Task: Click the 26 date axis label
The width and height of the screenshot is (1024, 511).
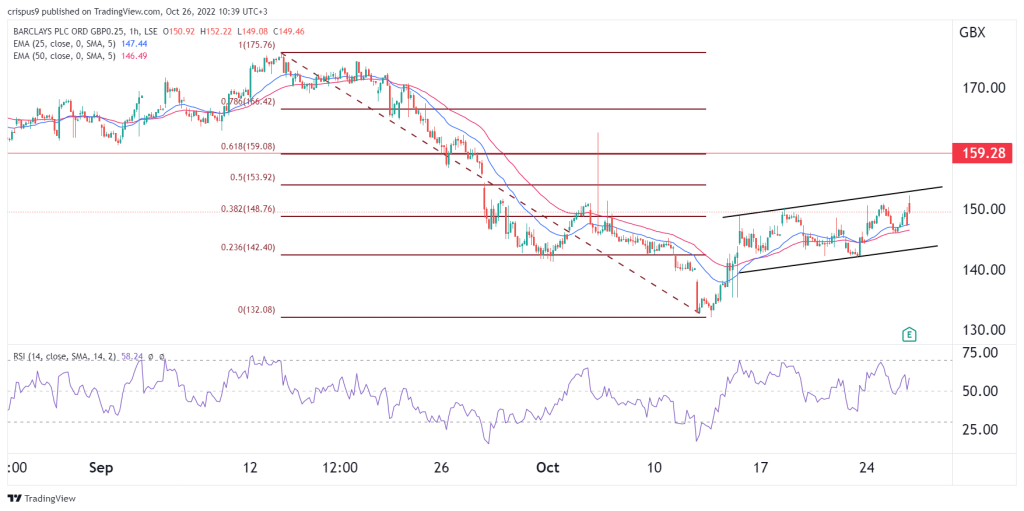Action: (441, 469)
